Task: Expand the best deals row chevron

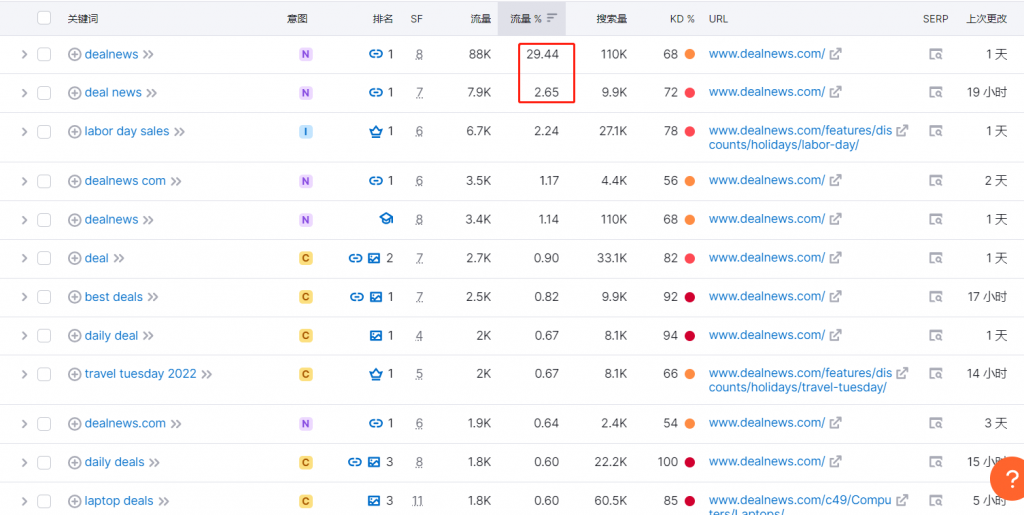Action: [x=24, y=297]
